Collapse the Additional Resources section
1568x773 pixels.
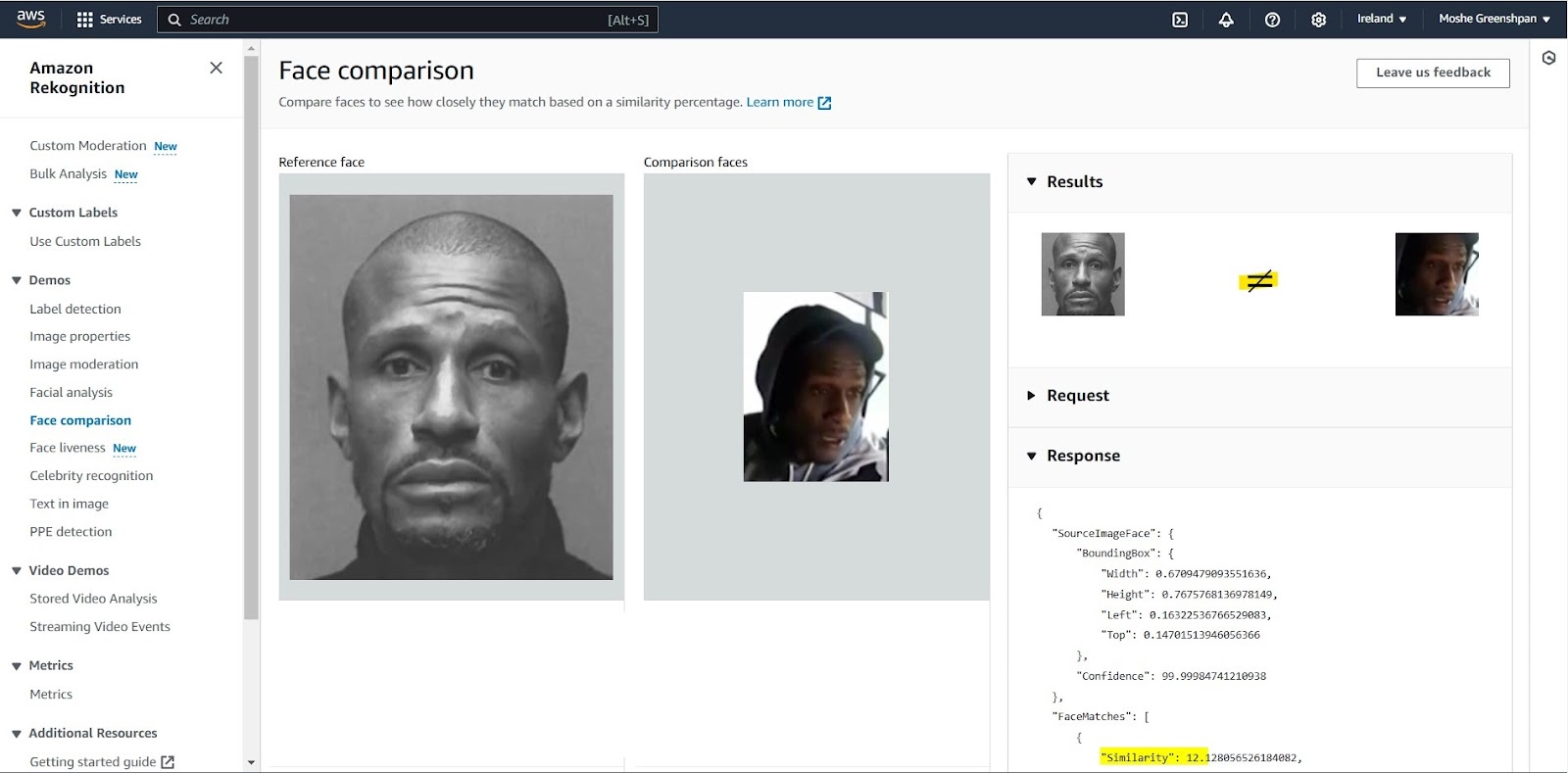[17, 733]
